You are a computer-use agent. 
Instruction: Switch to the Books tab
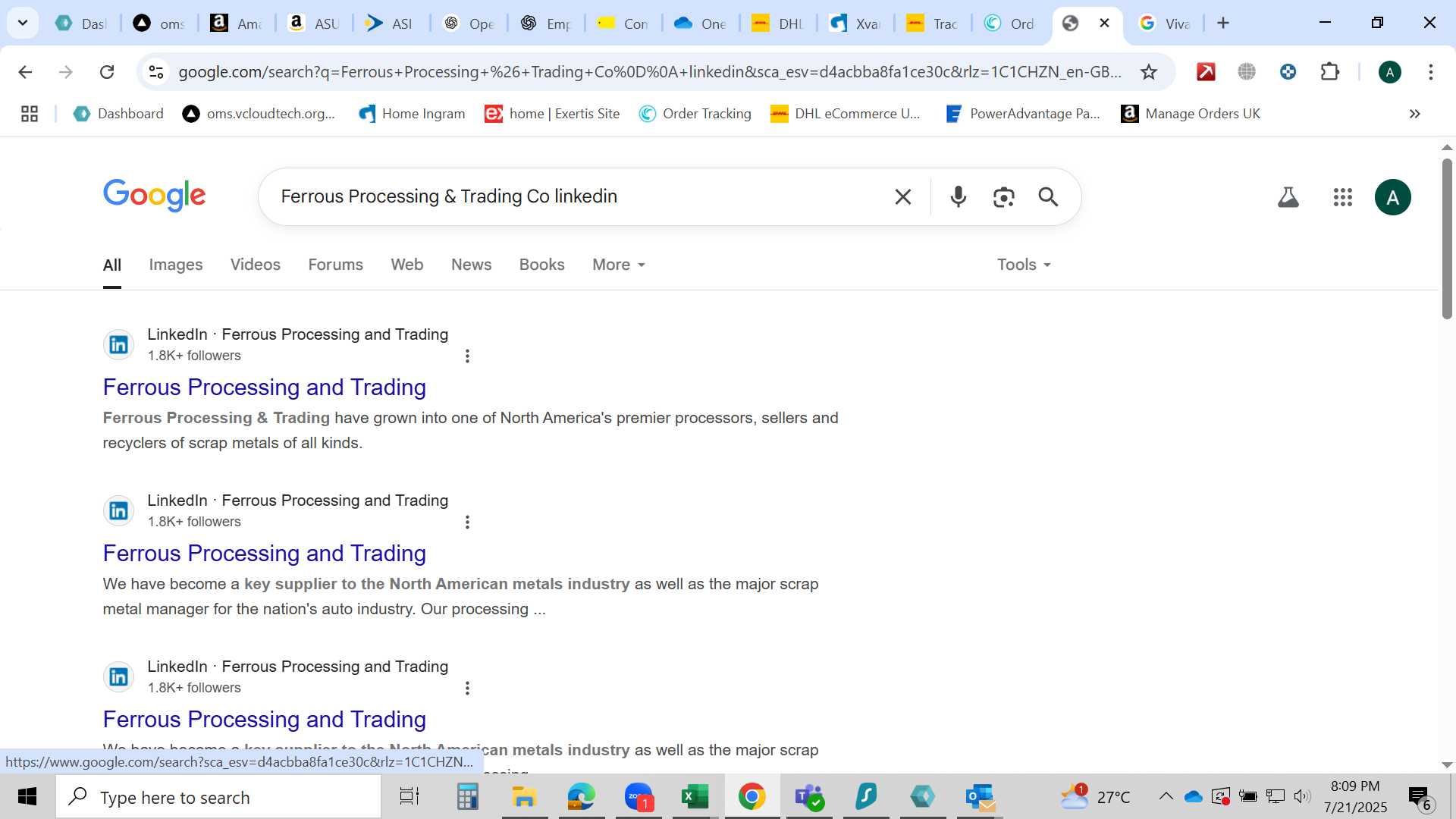pyautogui.click(x=541, y=265)
